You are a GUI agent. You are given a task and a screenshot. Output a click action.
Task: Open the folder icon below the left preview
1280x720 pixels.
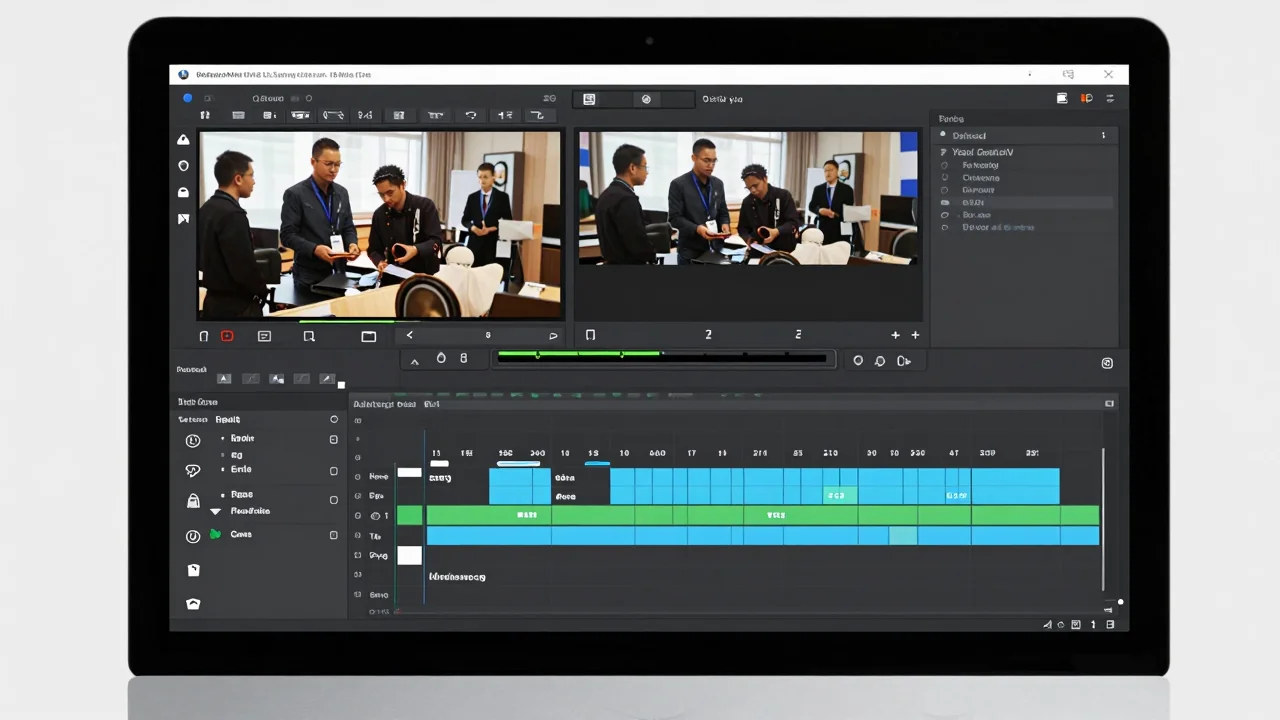click(x=368, y=336)
